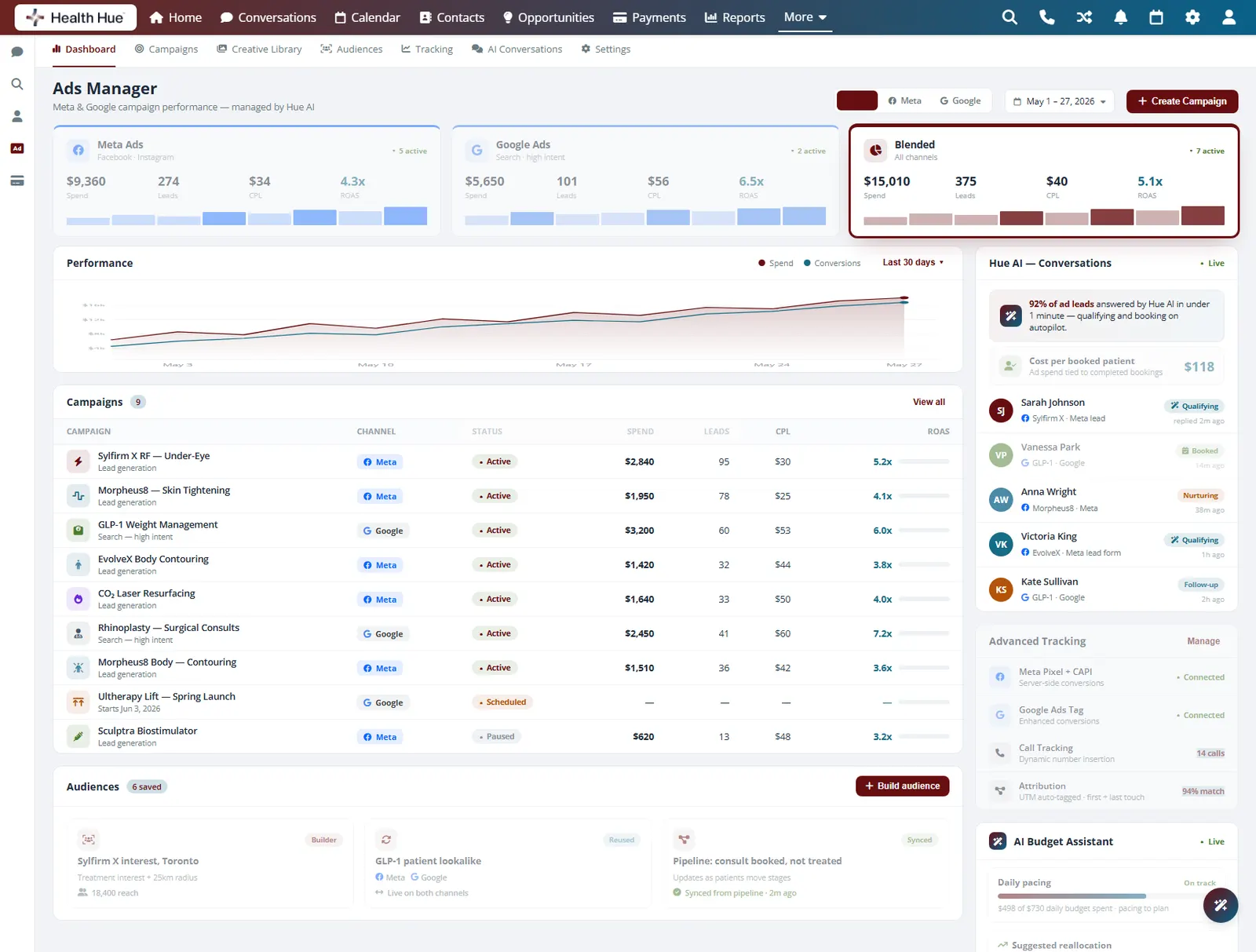Click the ROAS bar for Rhinoplasty campaign
1256x952 pixels.
tap(925, 633)
